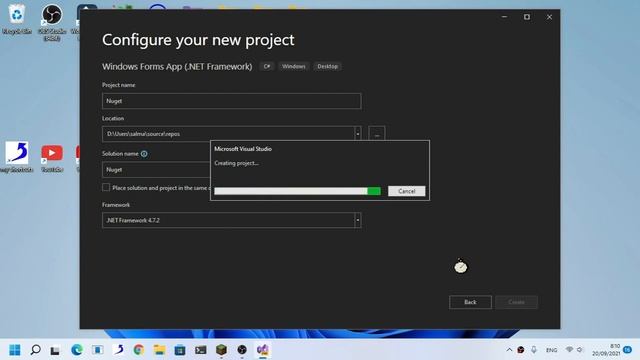This screenshot has height=360, width=640.
Task: Click the Creating project progress bar
Action: (x=297, y=191)
